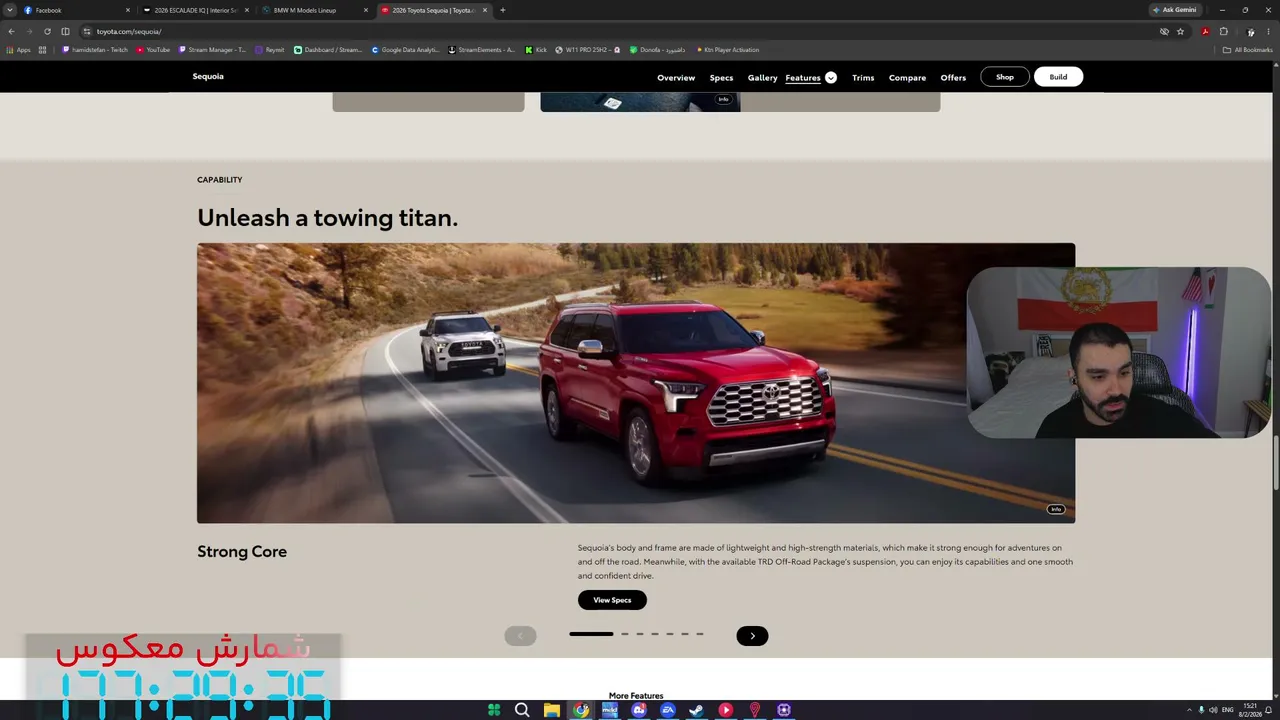This screenshot has height=720, width=1280.
Task: Open Windows taskbar search
Action: pyautogui.click(x=522, y=710)
